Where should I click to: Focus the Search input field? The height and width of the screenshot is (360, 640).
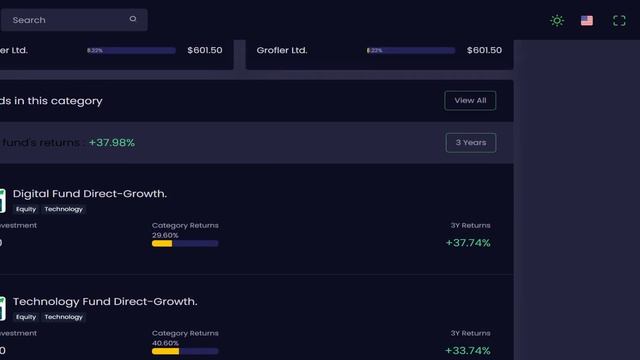(x=74, y=20)
